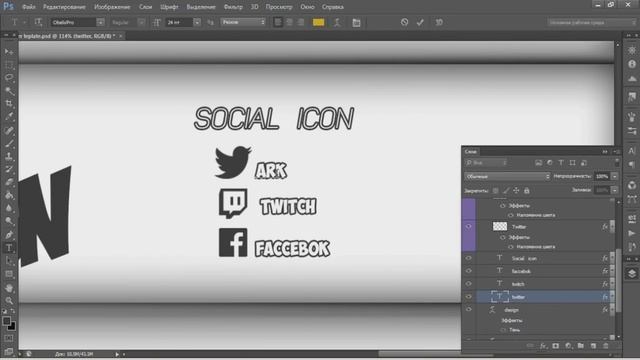Select the Clone Stamp tool
This screenshot has height=360, width=640.
coord(9,156)
